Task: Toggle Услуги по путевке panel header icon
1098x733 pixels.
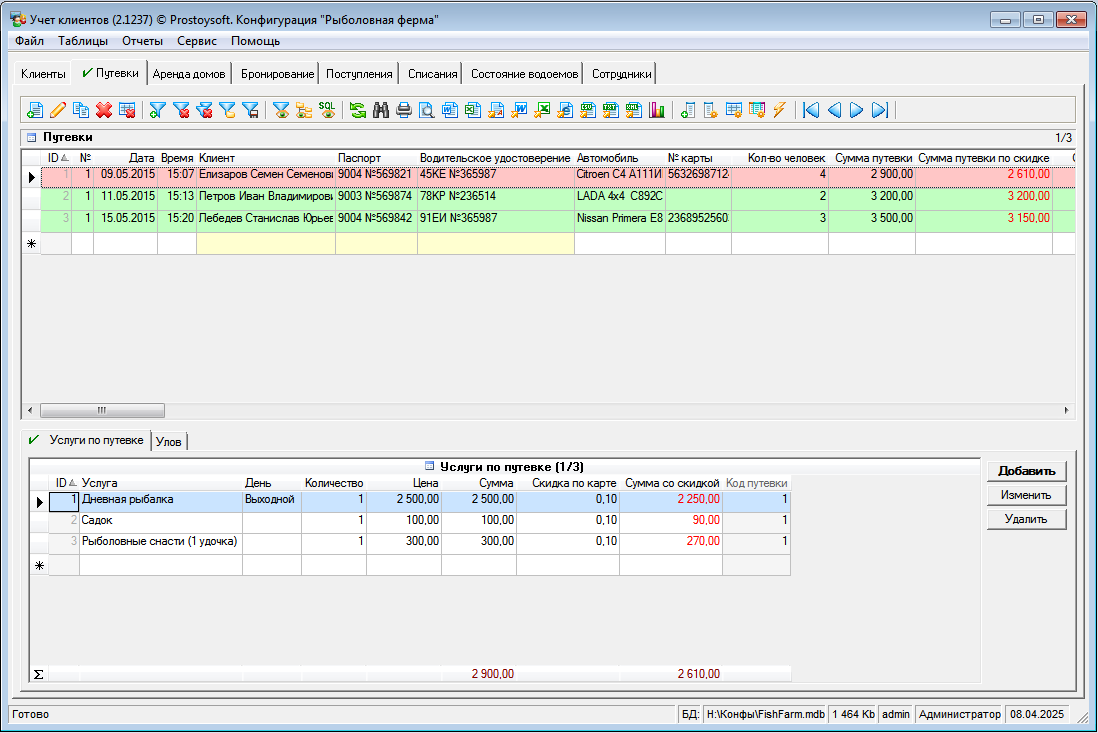Action: (x=430, y=466)
